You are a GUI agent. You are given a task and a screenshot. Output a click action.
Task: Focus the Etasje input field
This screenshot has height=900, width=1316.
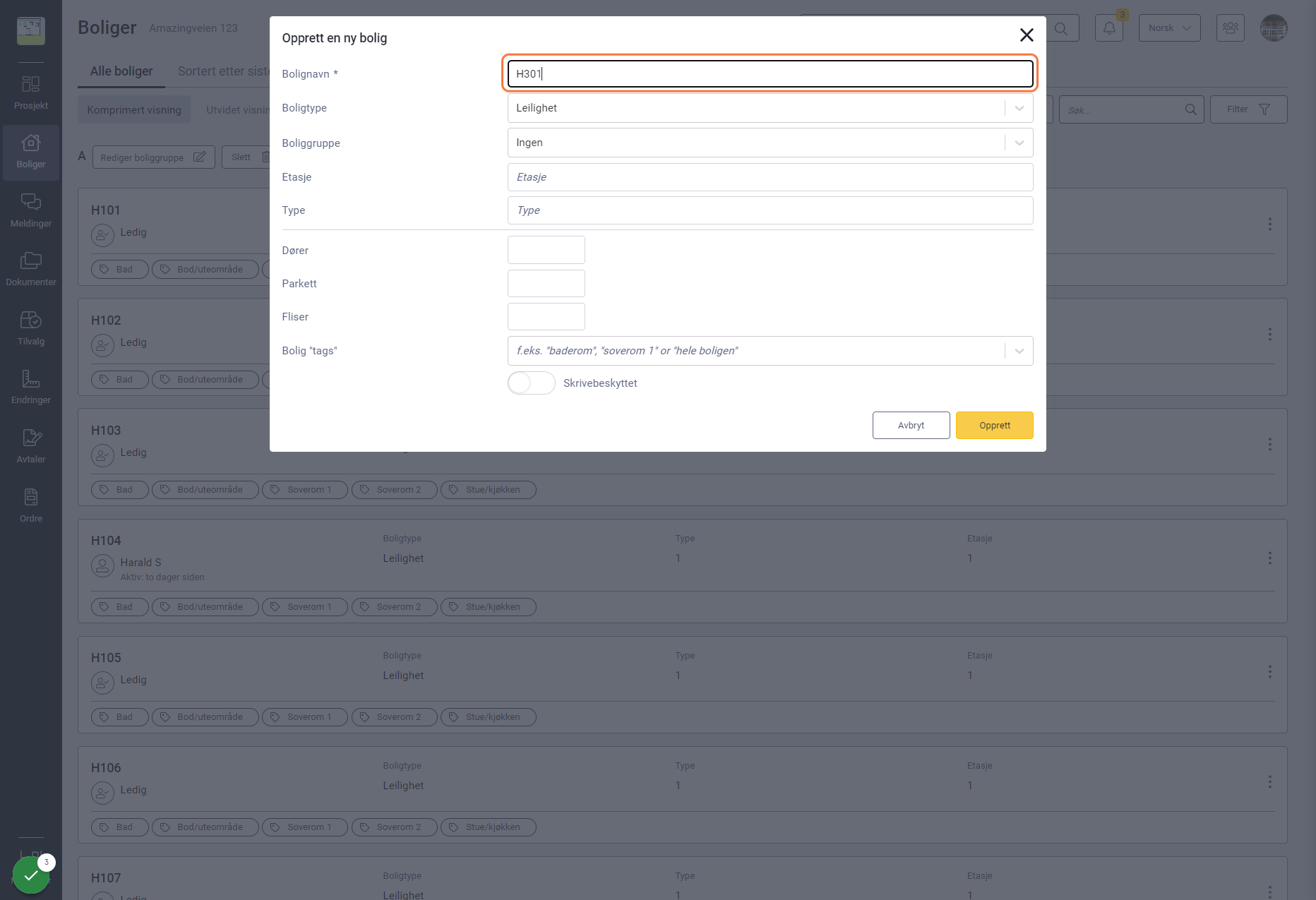pos(770,177)
